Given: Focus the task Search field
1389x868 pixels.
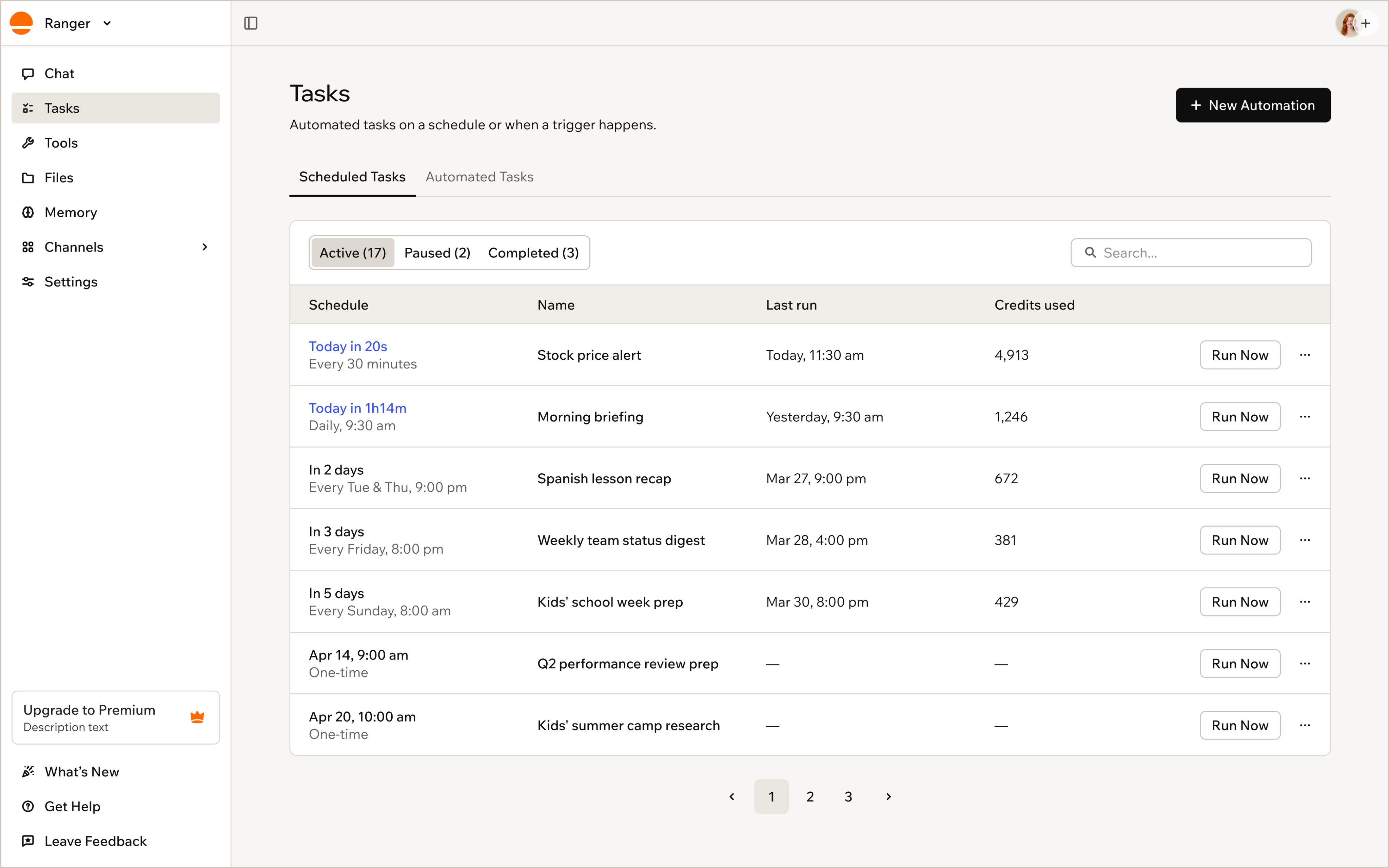Looking at the screenshot, I should (x=1190, y=253).
